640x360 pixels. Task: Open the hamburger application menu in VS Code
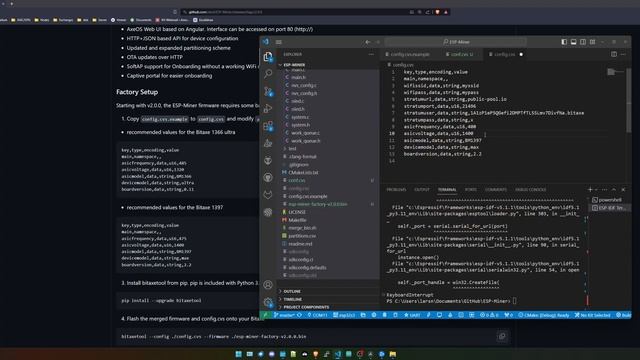pos(279,42)
